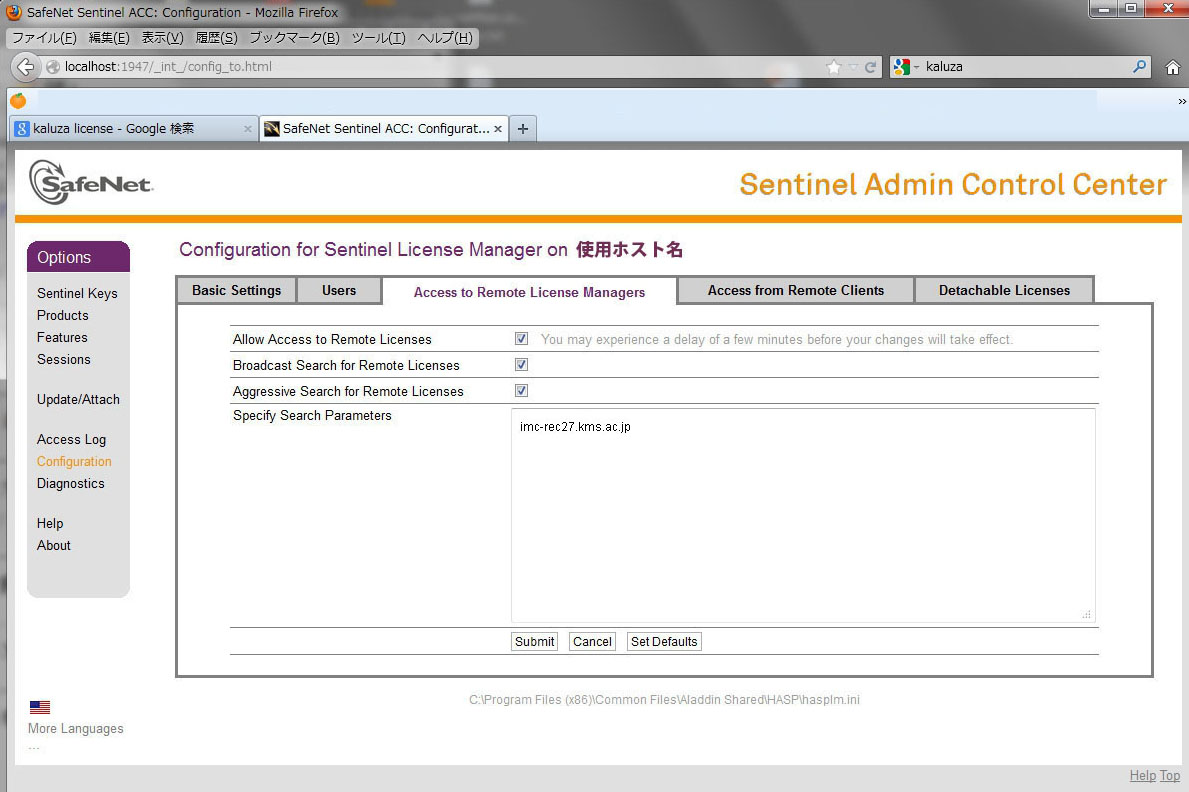1189x792 pixels.
Task: Open Products in Options sidebar
Action: [x=63, y=316]
